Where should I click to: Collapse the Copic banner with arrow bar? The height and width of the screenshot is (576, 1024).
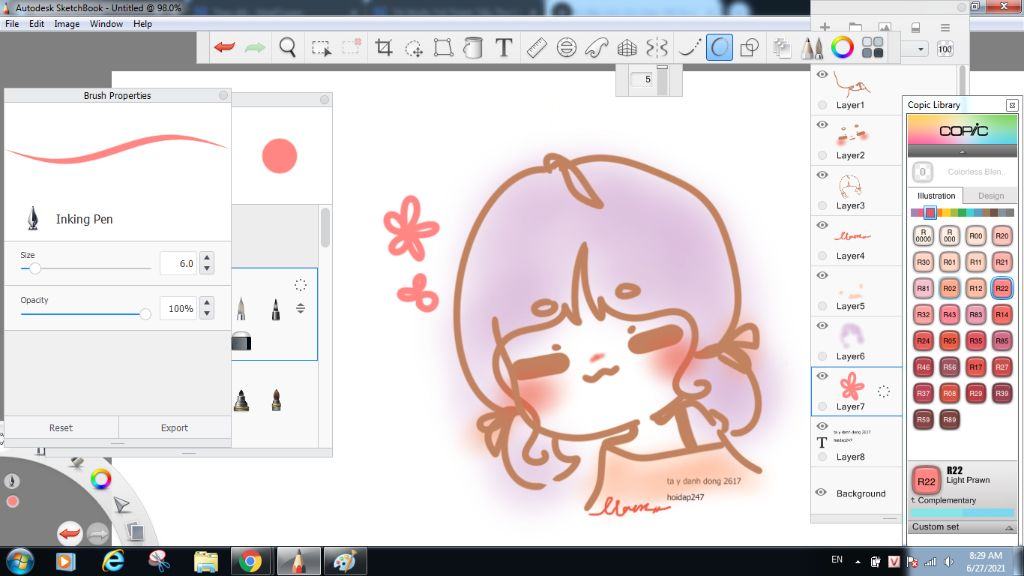[x=962, y=152]
